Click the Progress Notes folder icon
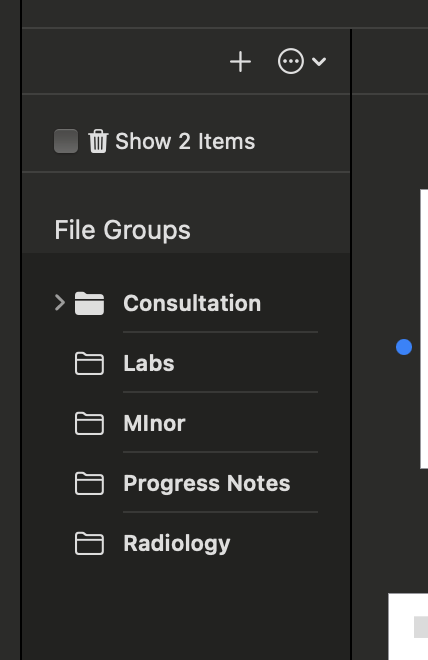Image resolution: width=428 pixels, height=660 pixels. pyautogui.click(x=89, y=484)
